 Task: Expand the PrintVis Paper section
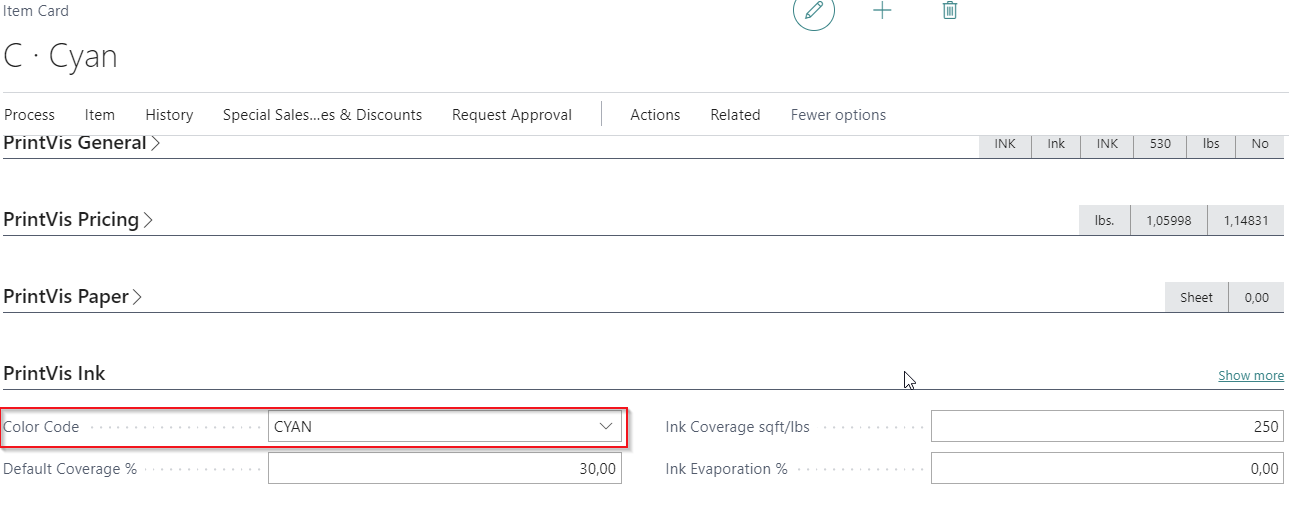coord(72,297)
